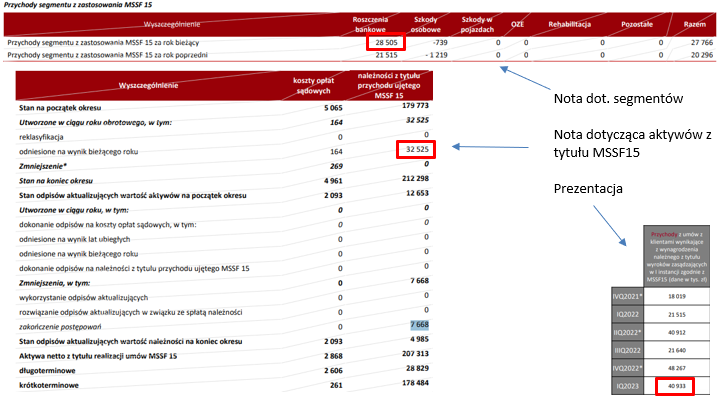Viewport: 720px width, 400px height.
Task: Click 'odniesione na wynik lat ubiegłych' row label
Action: (x=75, y=239)
